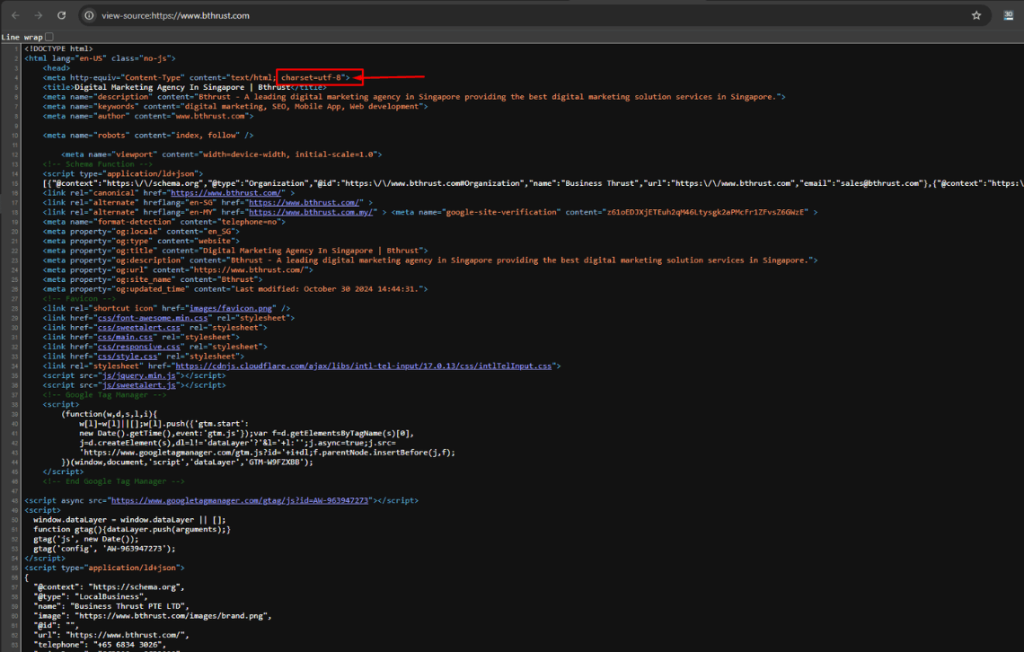
Task: Open the cdnjs intlTelInput.css link
Action: coord(364,366)
